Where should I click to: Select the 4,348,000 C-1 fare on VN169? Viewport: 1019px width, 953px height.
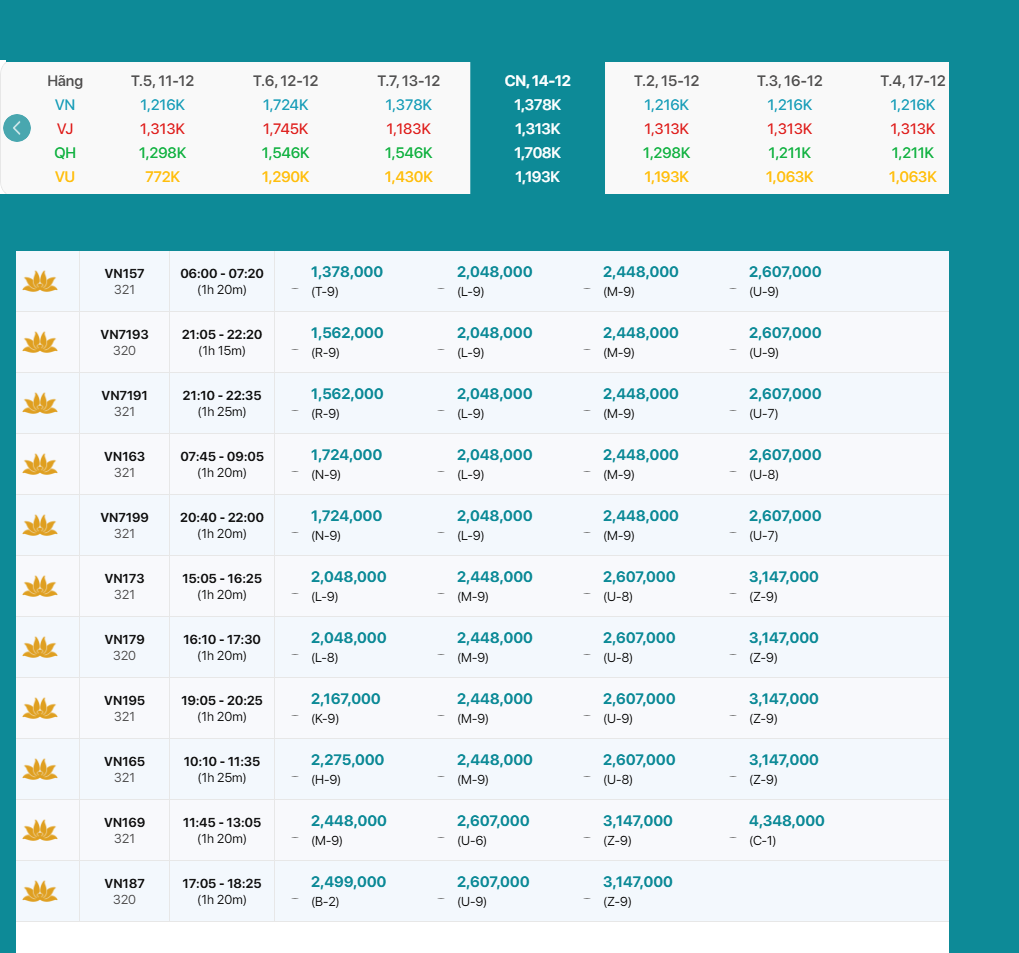coord(786,821)
